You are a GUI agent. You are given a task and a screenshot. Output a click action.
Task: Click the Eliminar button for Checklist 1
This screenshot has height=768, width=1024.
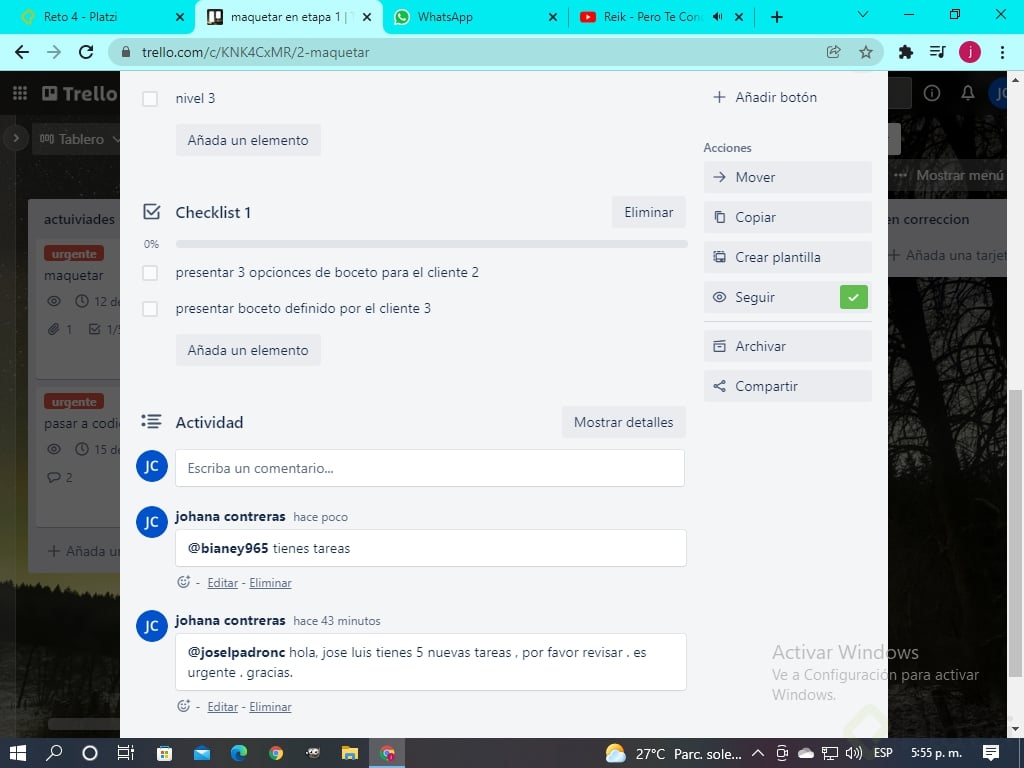(648, 212)
